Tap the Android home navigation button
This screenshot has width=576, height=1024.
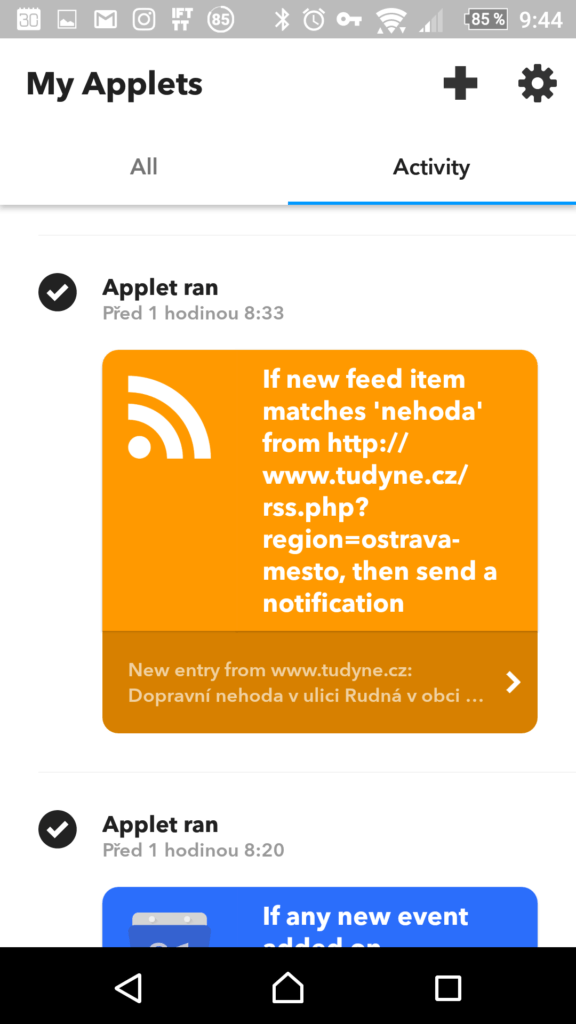click(288, 987)
